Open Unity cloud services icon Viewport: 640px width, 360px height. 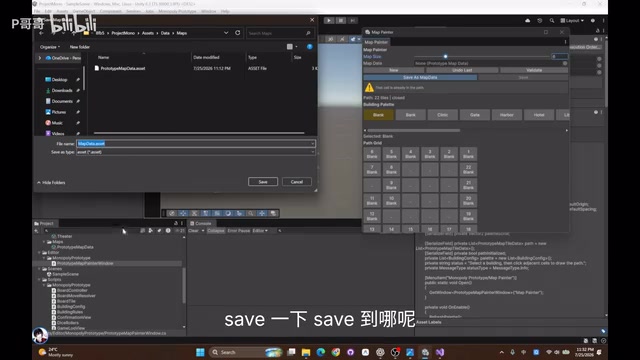[x=527, y=20]
